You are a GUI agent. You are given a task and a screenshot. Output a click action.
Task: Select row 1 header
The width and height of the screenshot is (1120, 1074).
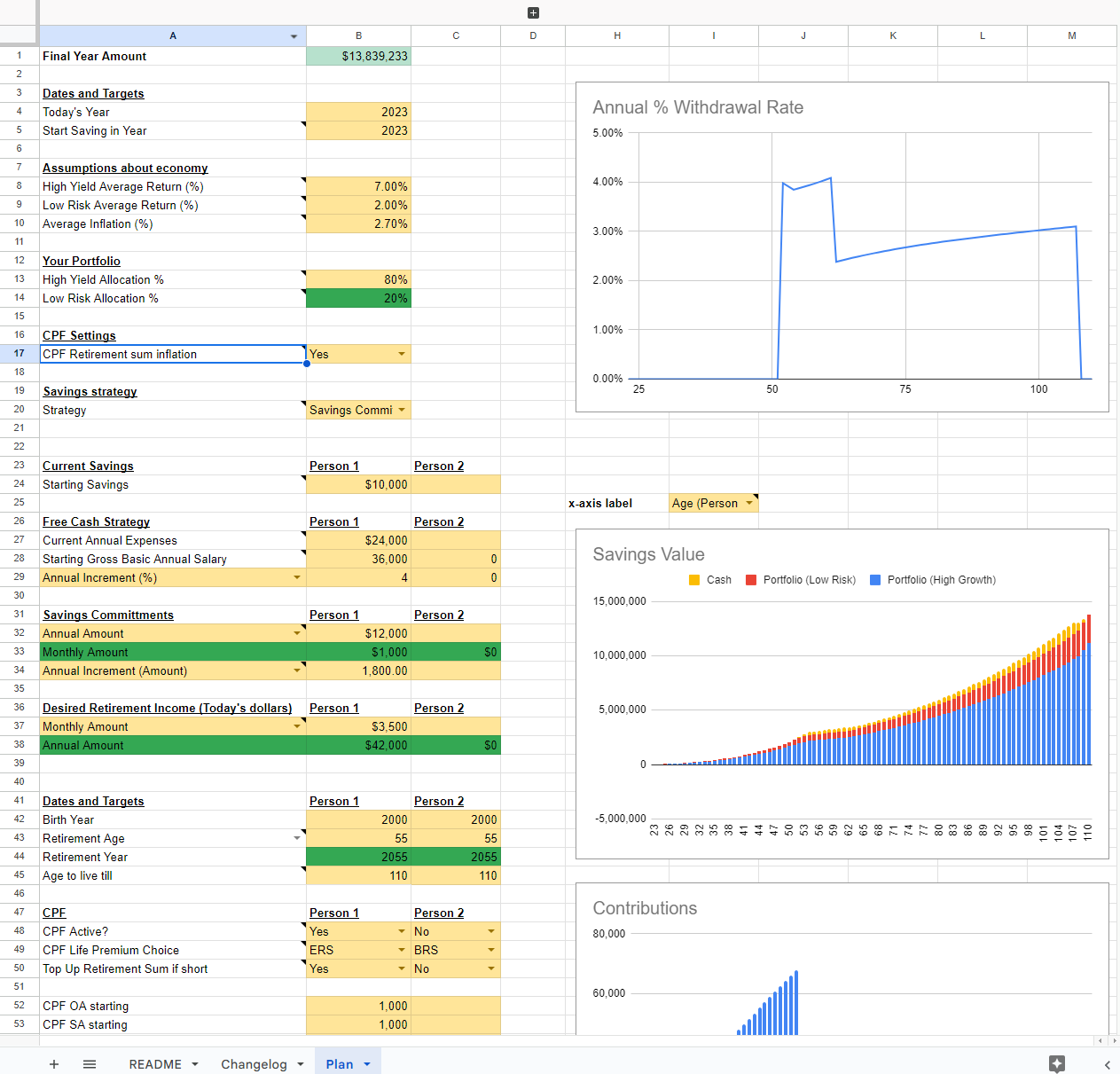pos(20,56)
